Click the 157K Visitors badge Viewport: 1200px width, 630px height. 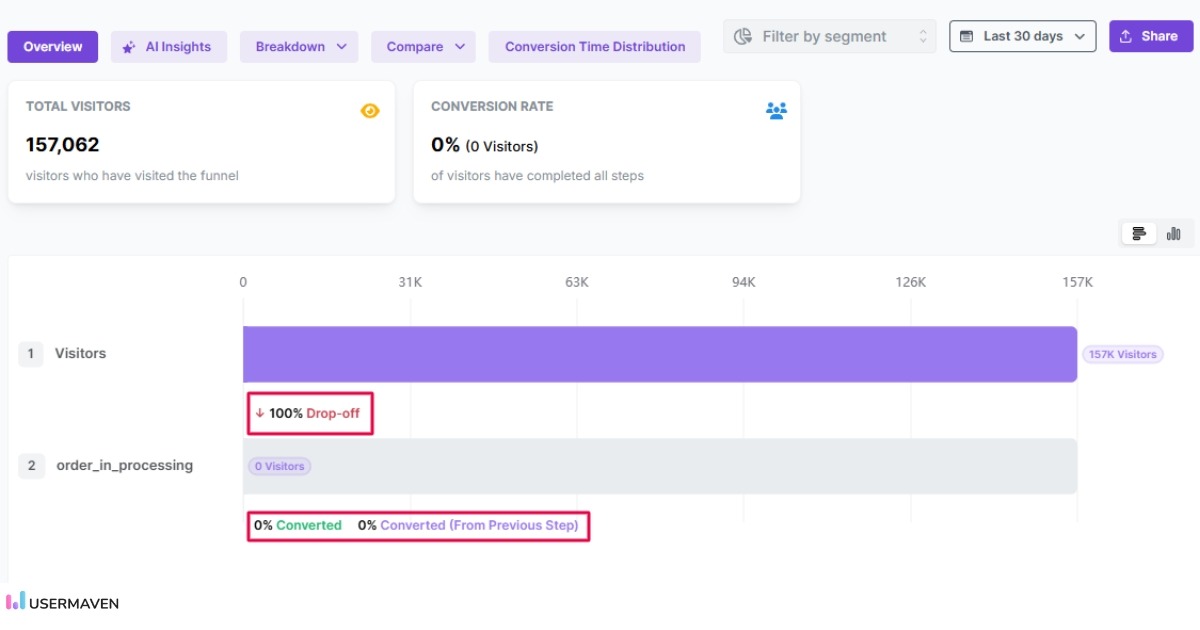click(x=1122, y=354)
